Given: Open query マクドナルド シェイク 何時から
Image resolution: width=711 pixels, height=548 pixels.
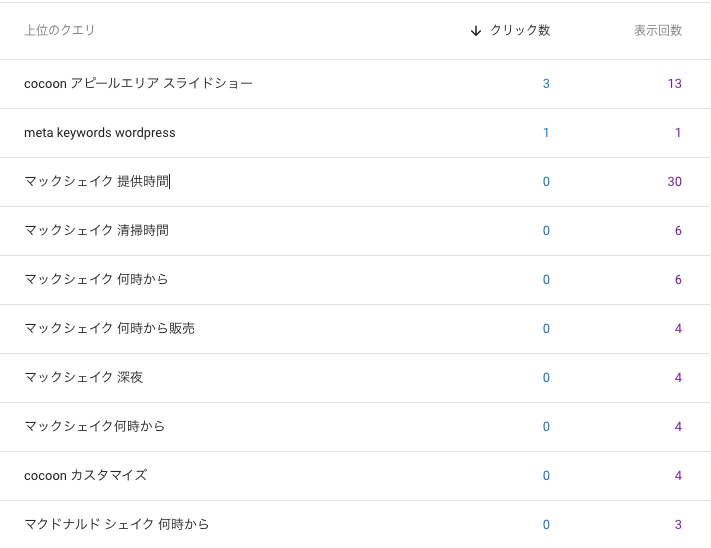Looking at the screenshot, I should 116,525.
